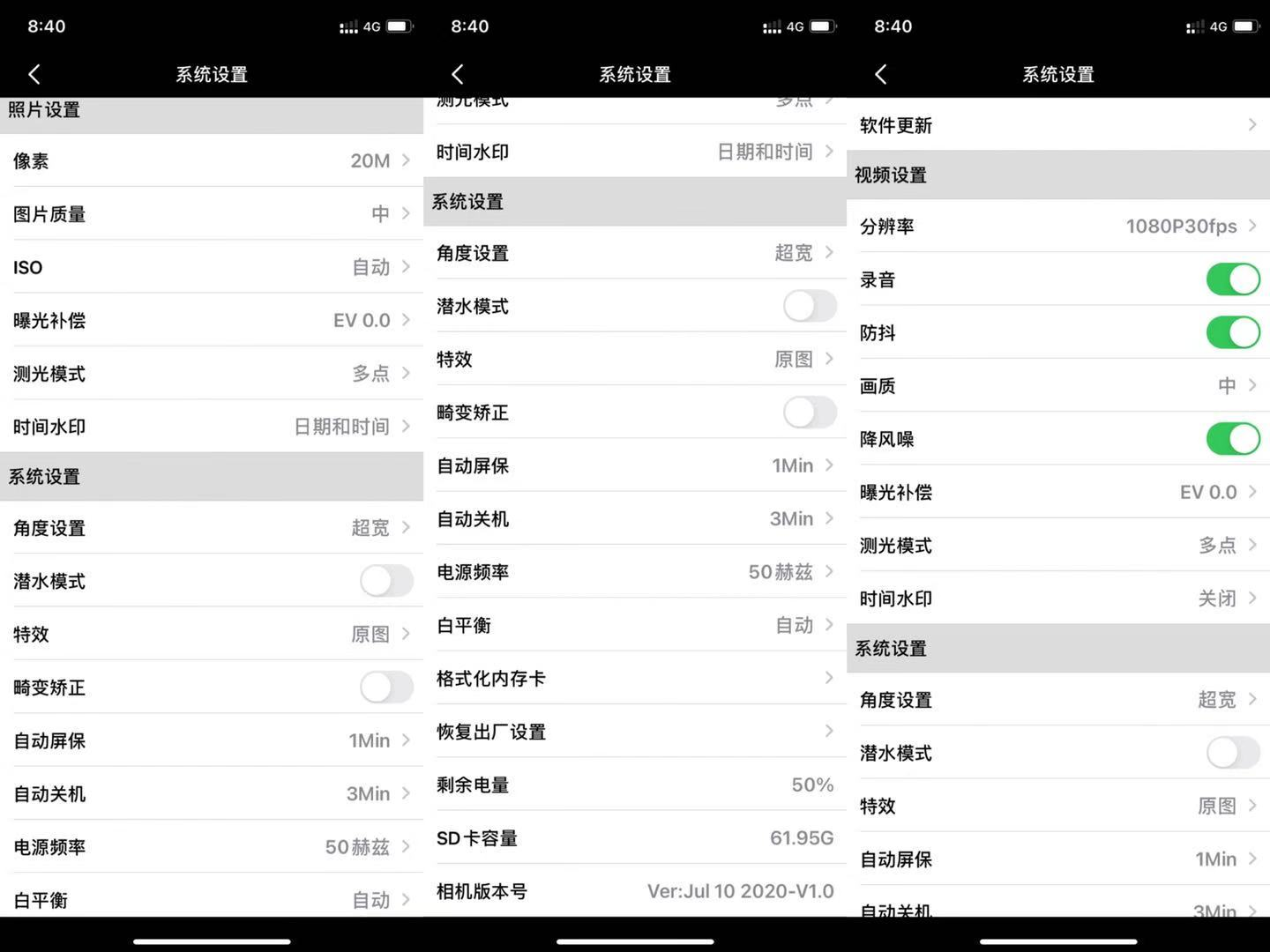The height and width of the screenshot is (952, 1270).
Task: Toggle 畸变矫正 switch on left screen
Action: pos(386,688)
